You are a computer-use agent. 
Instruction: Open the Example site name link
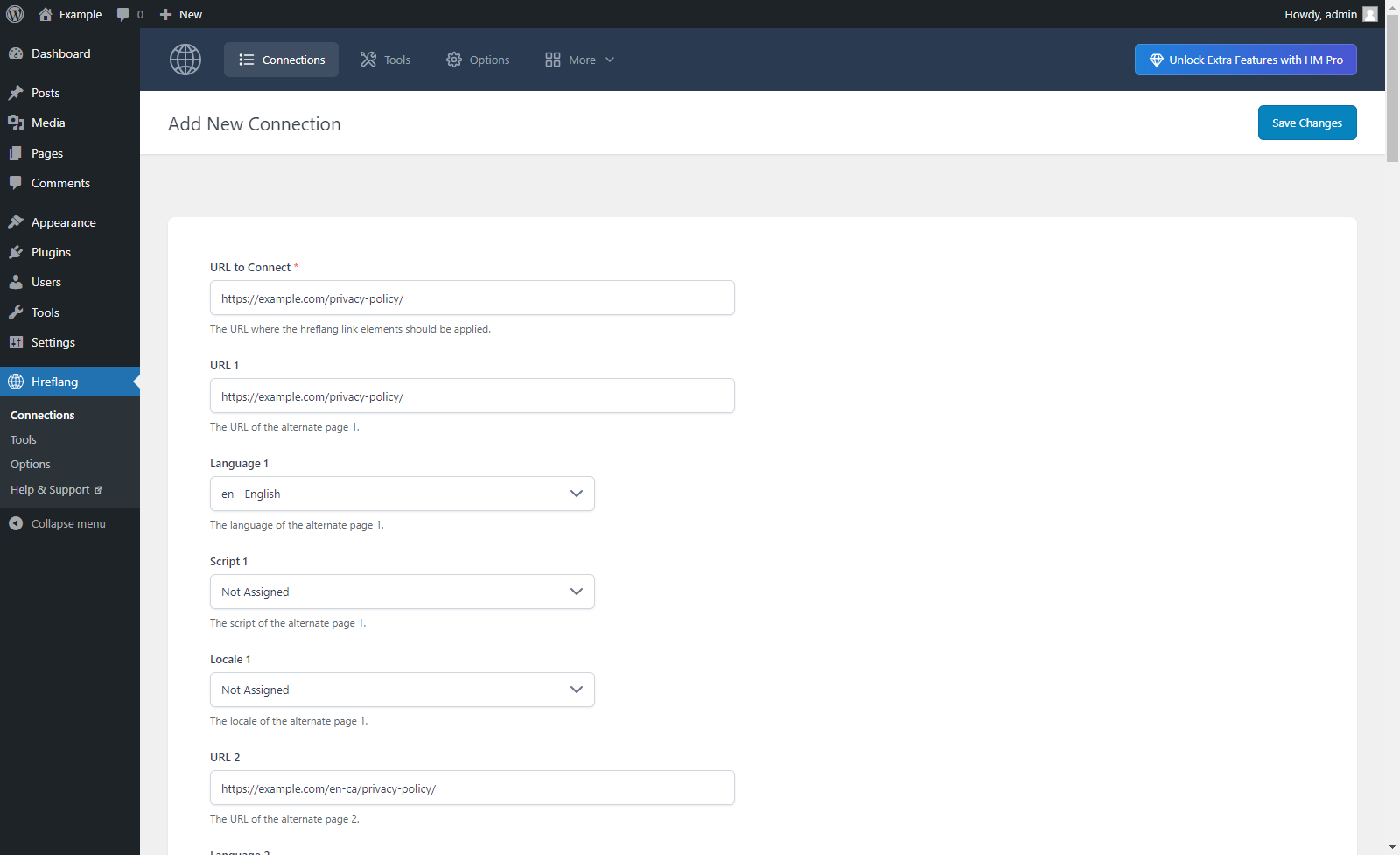pyautogui.click(x=80, y=14)
